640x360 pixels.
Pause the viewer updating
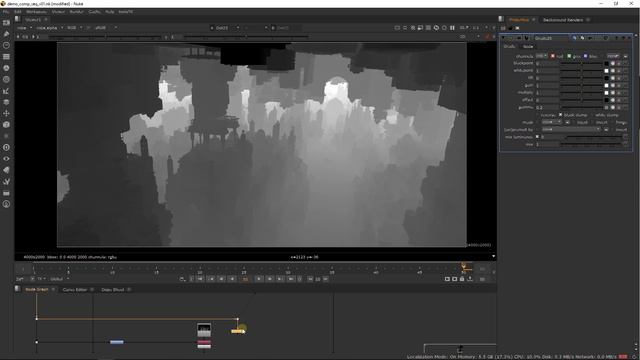point(452,28)
